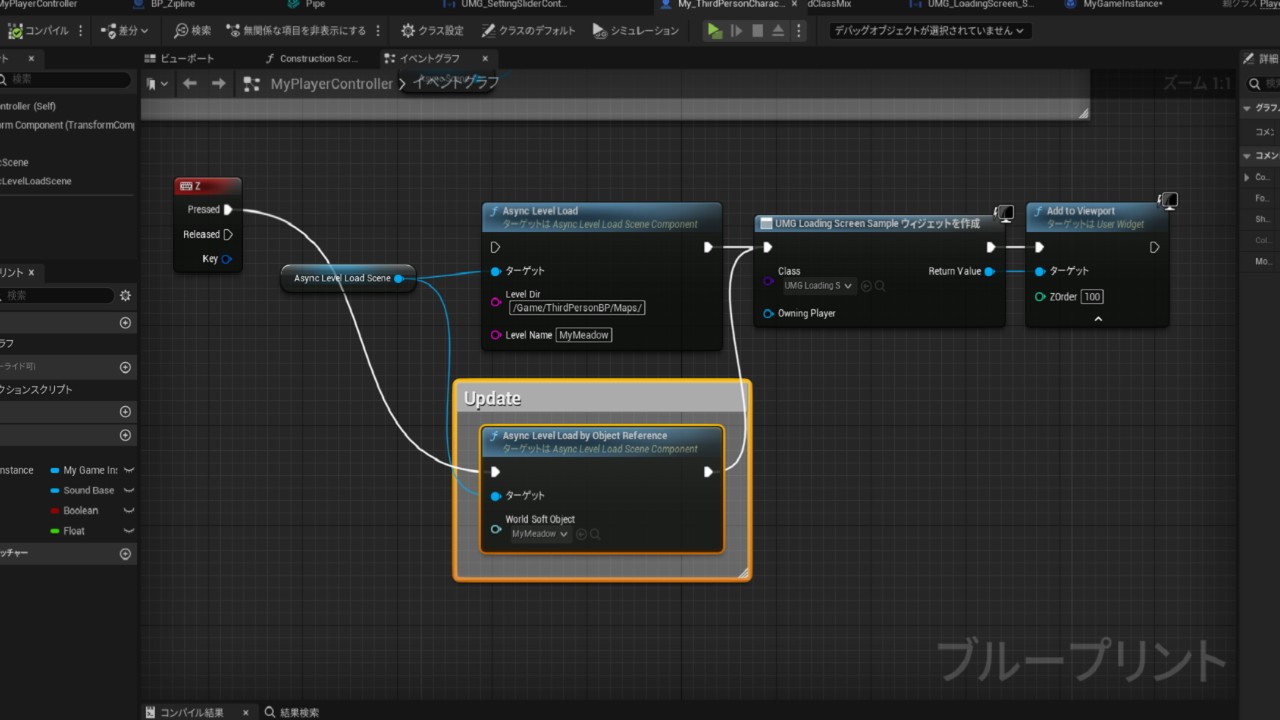This screenshot has width=1280, height=720.
Task: Navigate back with the left arrow
Action: pyautogui.click(x=190, y=84)
